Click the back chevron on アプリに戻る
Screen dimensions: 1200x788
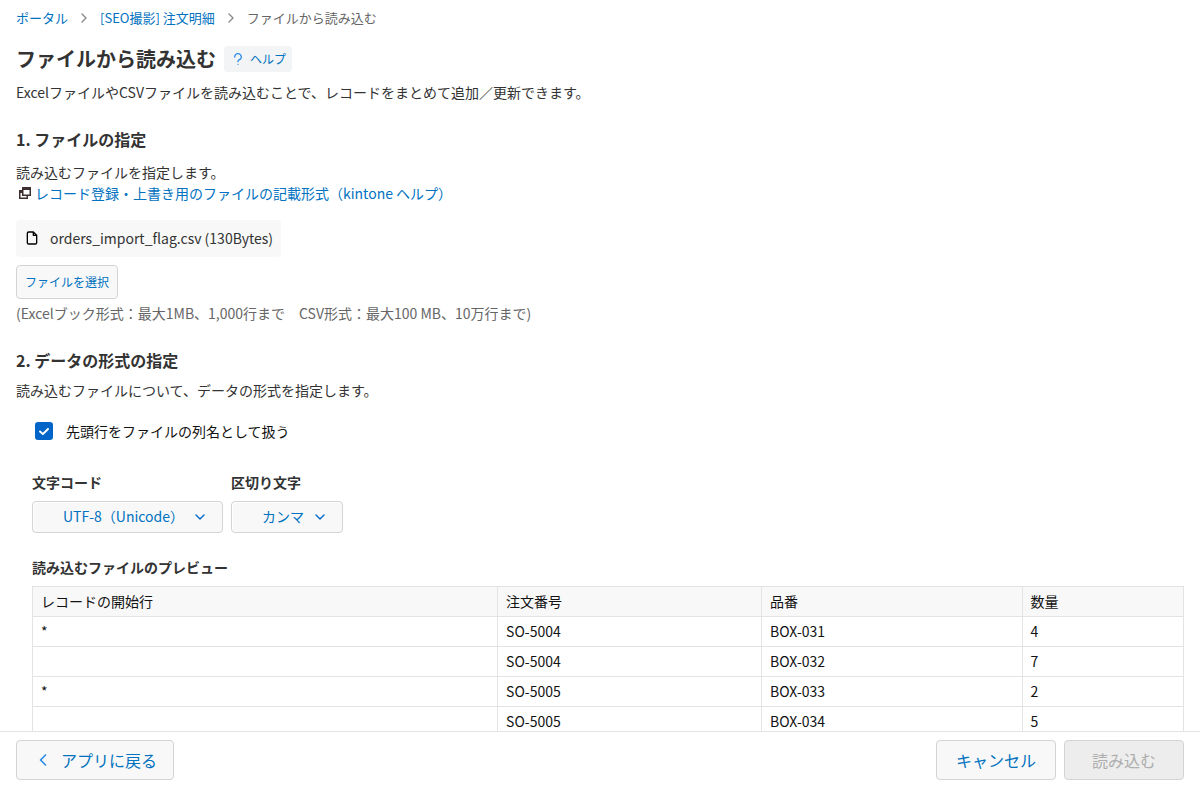tap(43, 760)
